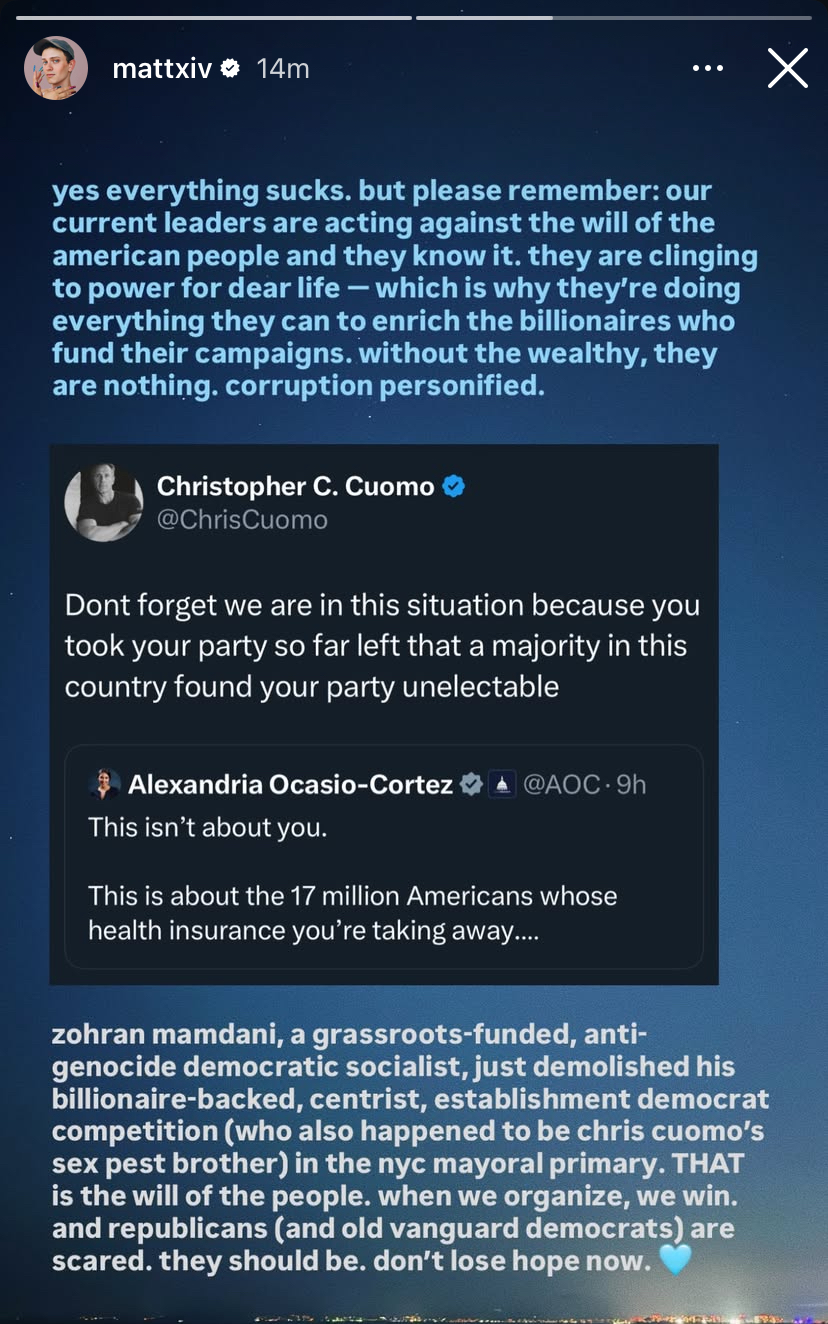
Task: Tap the mattxiv username
Action: 162,69
